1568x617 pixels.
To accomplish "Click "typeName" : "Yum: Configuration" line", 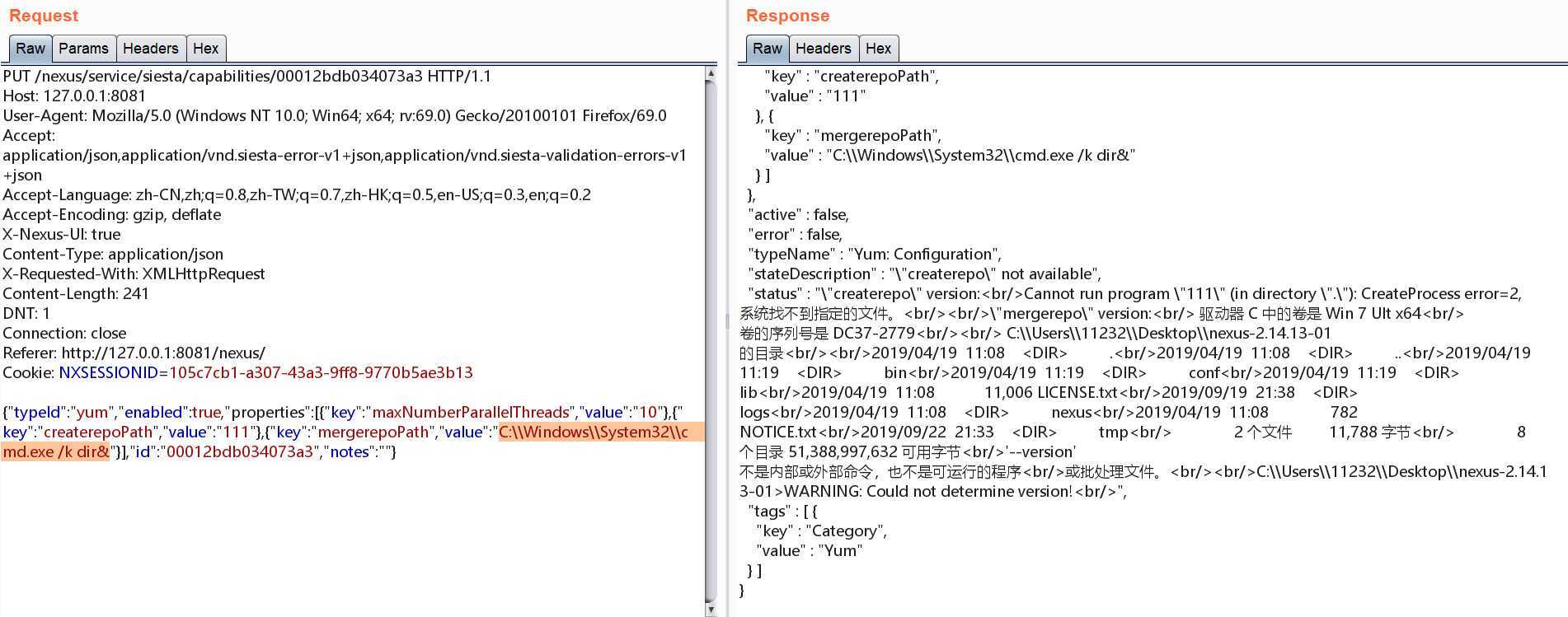I will (875, 254).
